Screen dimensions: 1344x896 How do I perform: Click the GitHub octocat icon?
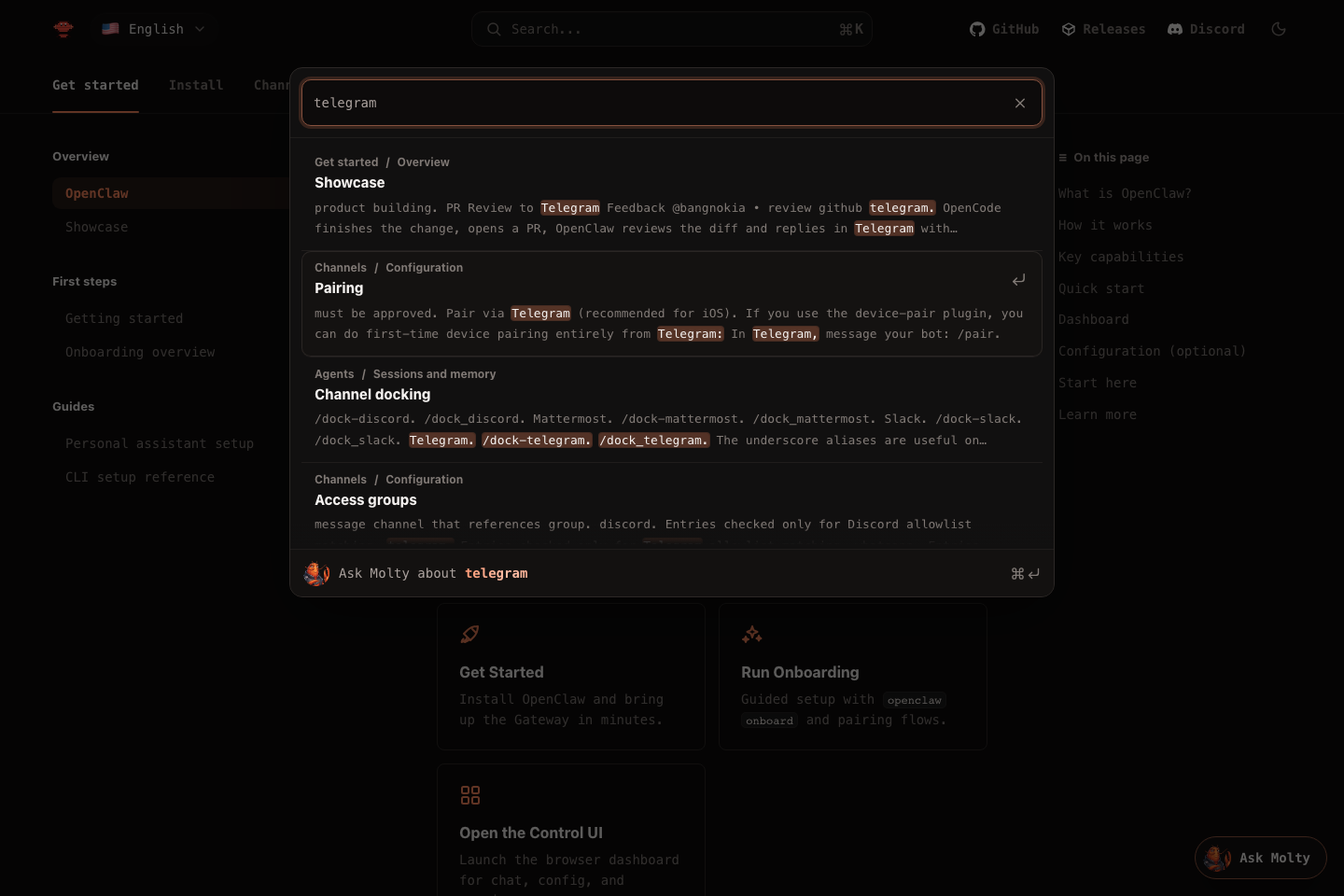point(977,29)
